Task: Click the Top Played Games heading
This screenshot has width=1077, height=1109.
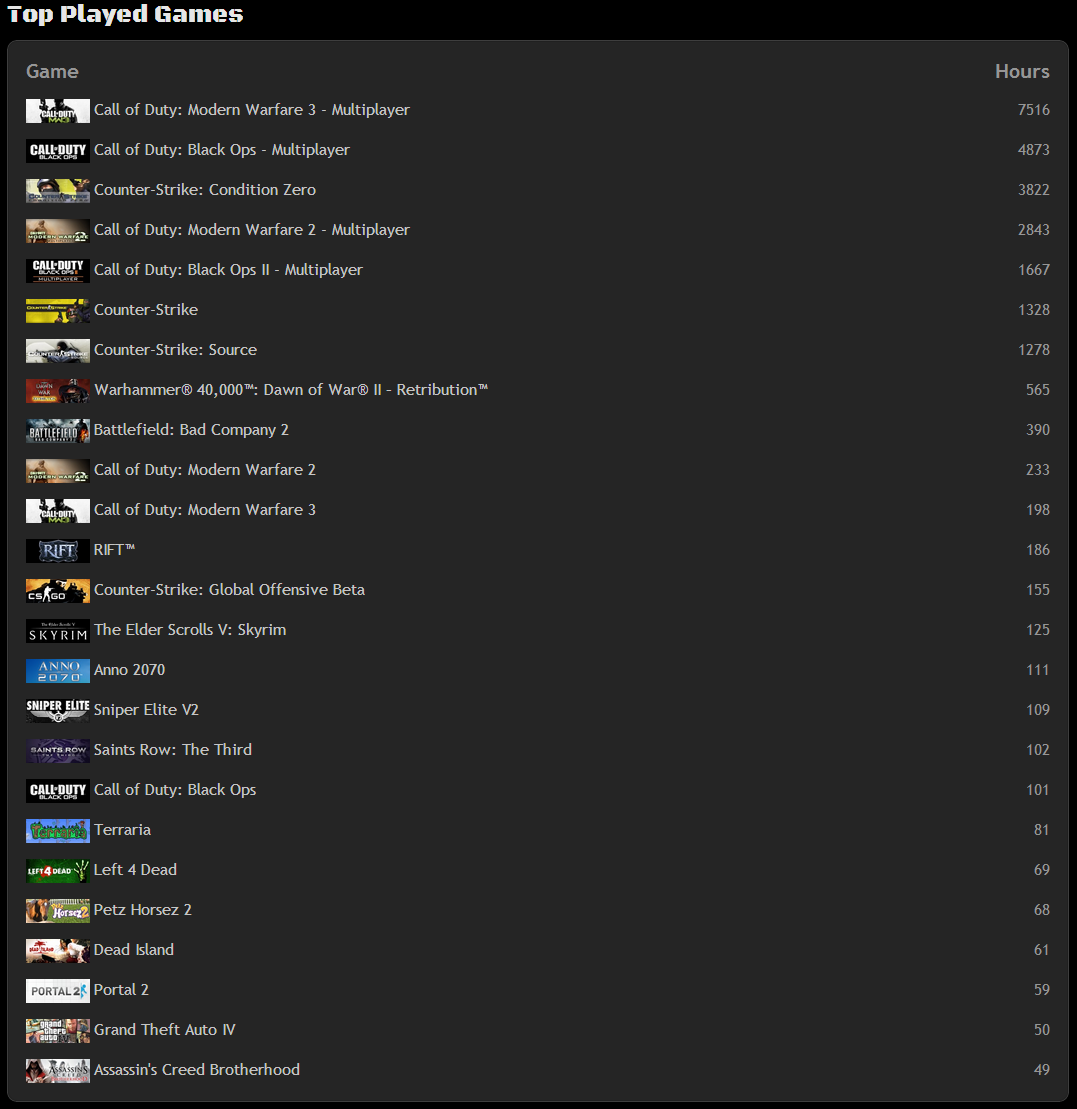Action: (125, 14)
